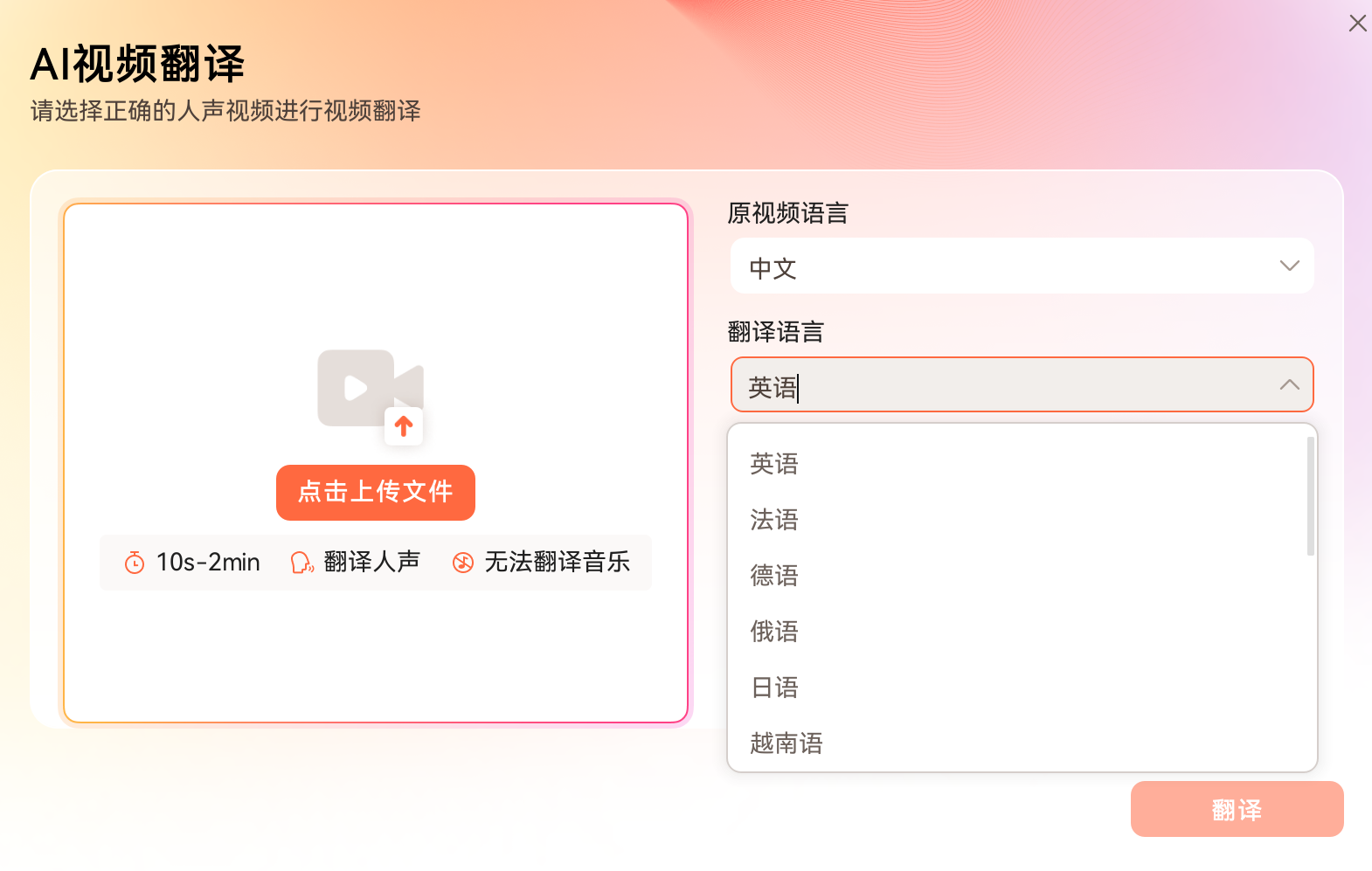This screenshot has width=1372, height=871.
Task: Select 德语 as the translation language
Action: (x=773, y=576)
